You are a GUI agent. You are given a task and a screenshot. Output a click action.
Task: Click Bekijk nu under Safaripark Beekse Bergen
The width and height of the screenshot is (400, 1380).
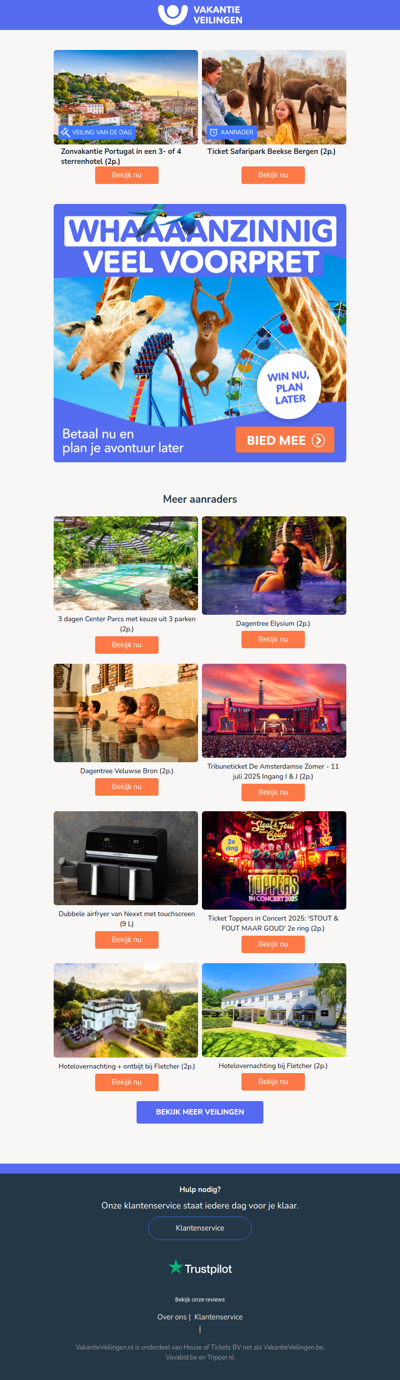pos(273,175)
